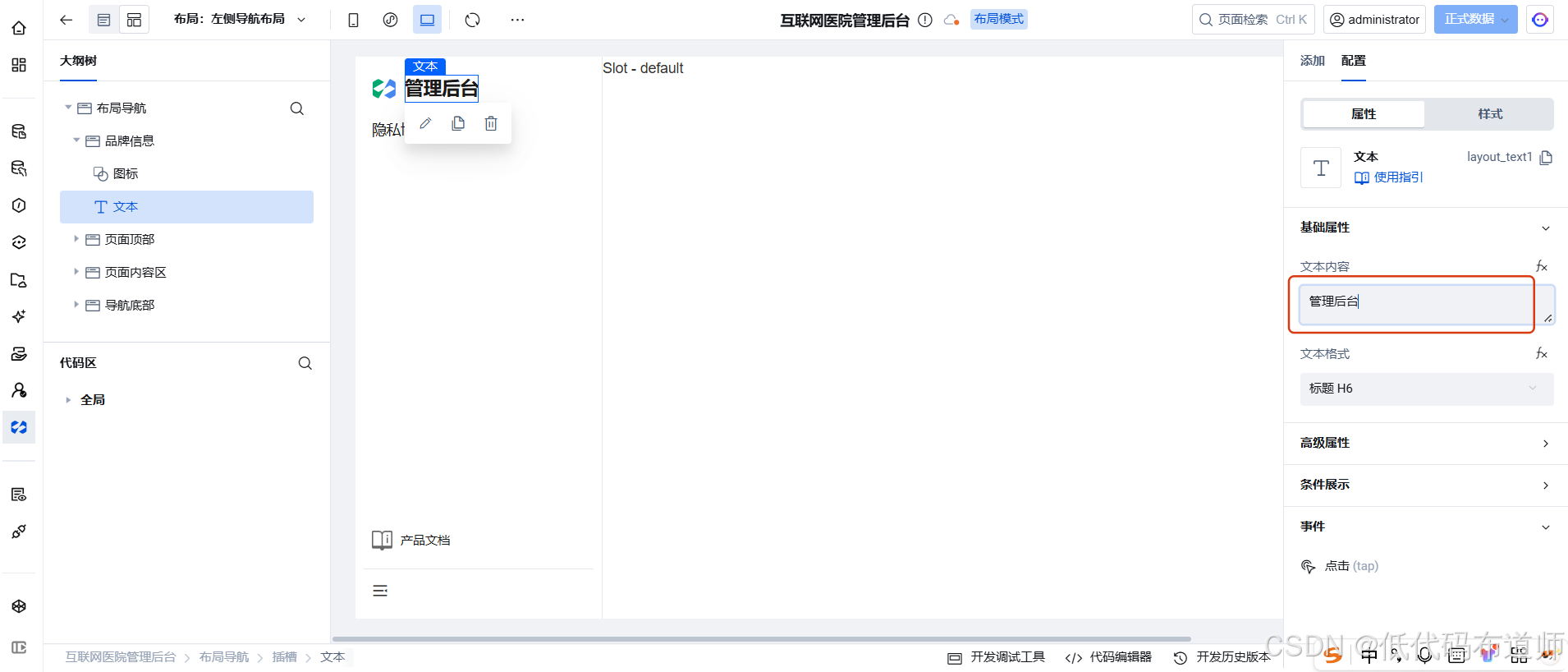Open the hexagon icon in left sidebar
This screenshot has height=672, width=1568.
tap(19, 205)
